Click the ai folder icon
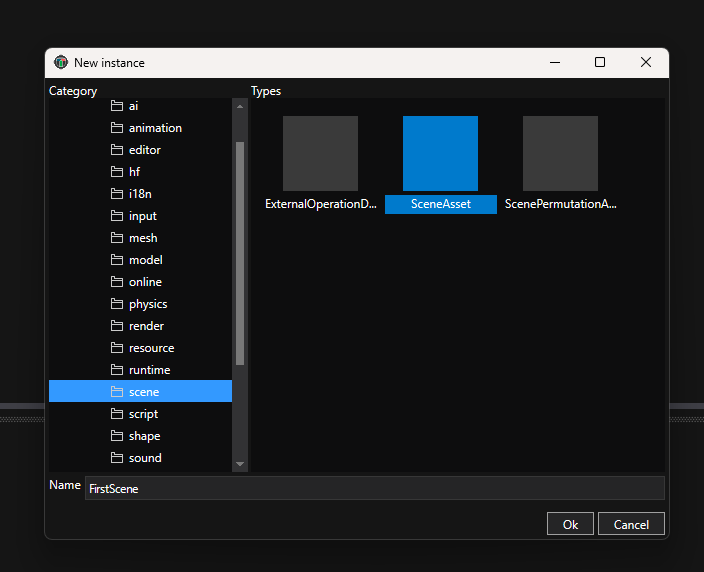 [x=117, y=106]
